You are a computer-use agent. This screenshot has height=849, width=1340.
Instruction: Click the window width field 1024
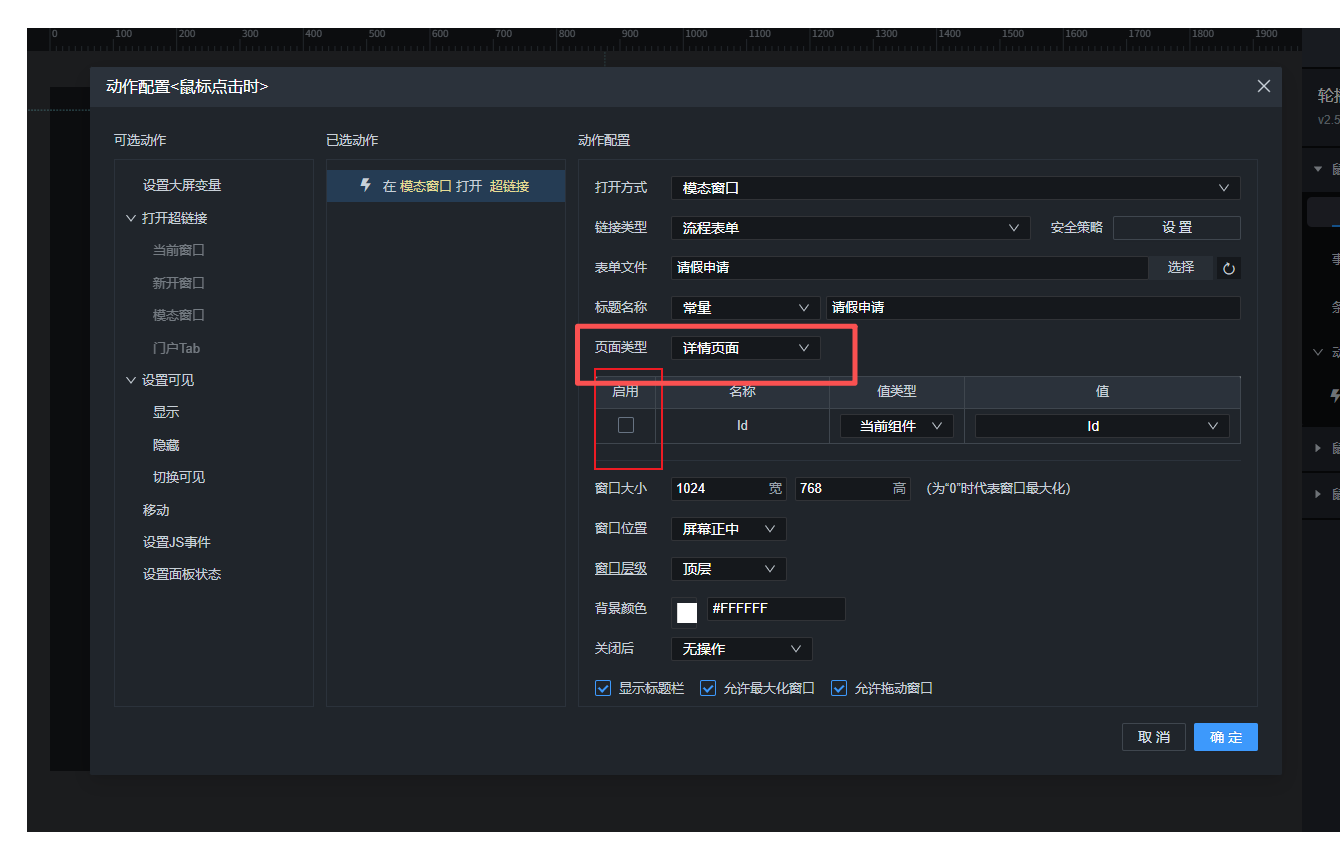click(x=728, y=489)
